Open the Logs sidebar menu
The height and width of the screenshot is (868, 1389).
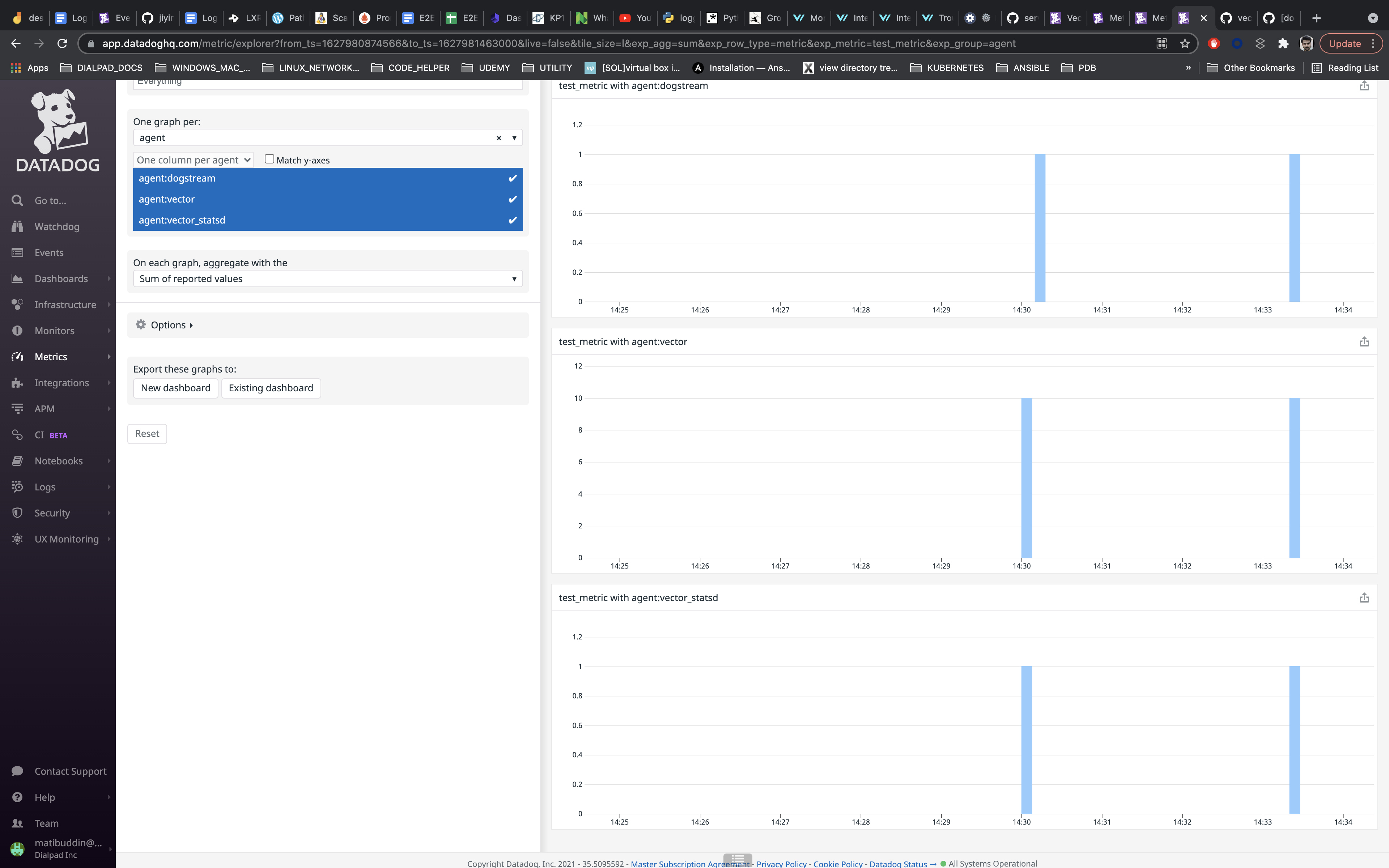click(x=45, y=487)
